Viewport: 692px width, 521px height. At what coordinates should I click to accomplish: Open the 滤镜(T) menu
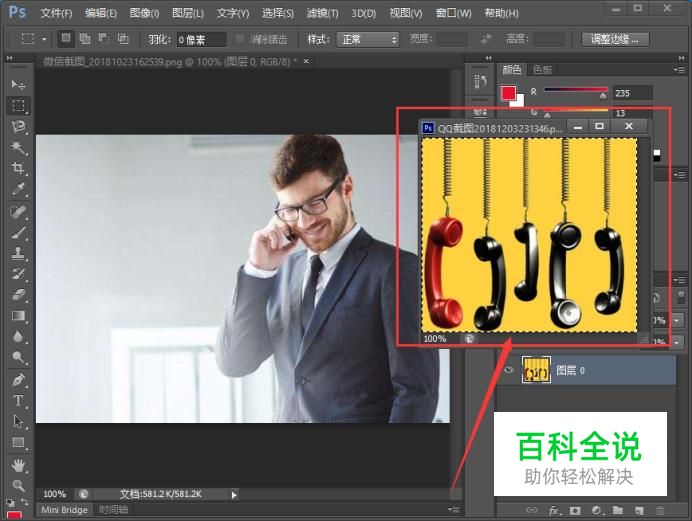[323, 13]
